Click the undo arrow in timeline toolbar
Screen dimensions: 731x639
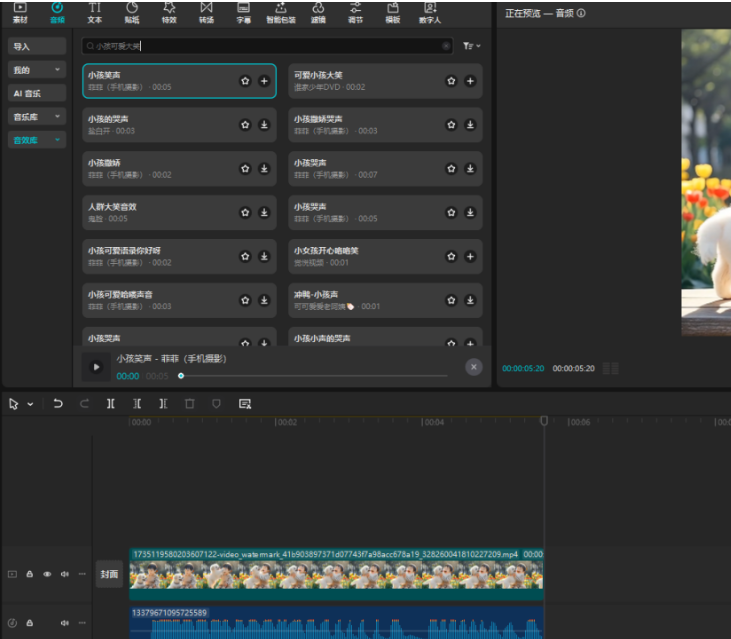coord(58,404)
